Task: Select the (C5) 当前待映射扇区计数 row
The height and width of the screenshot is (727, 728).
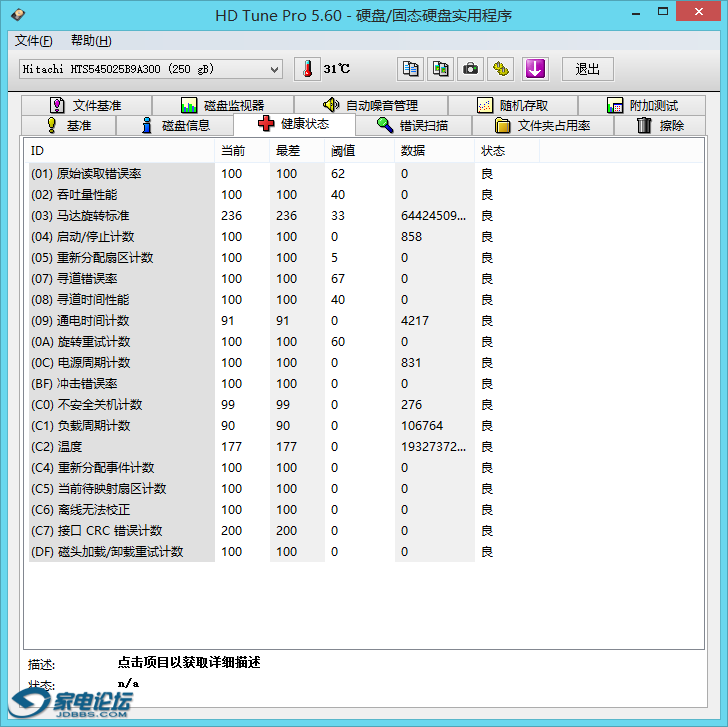Action: click(284, 489)
